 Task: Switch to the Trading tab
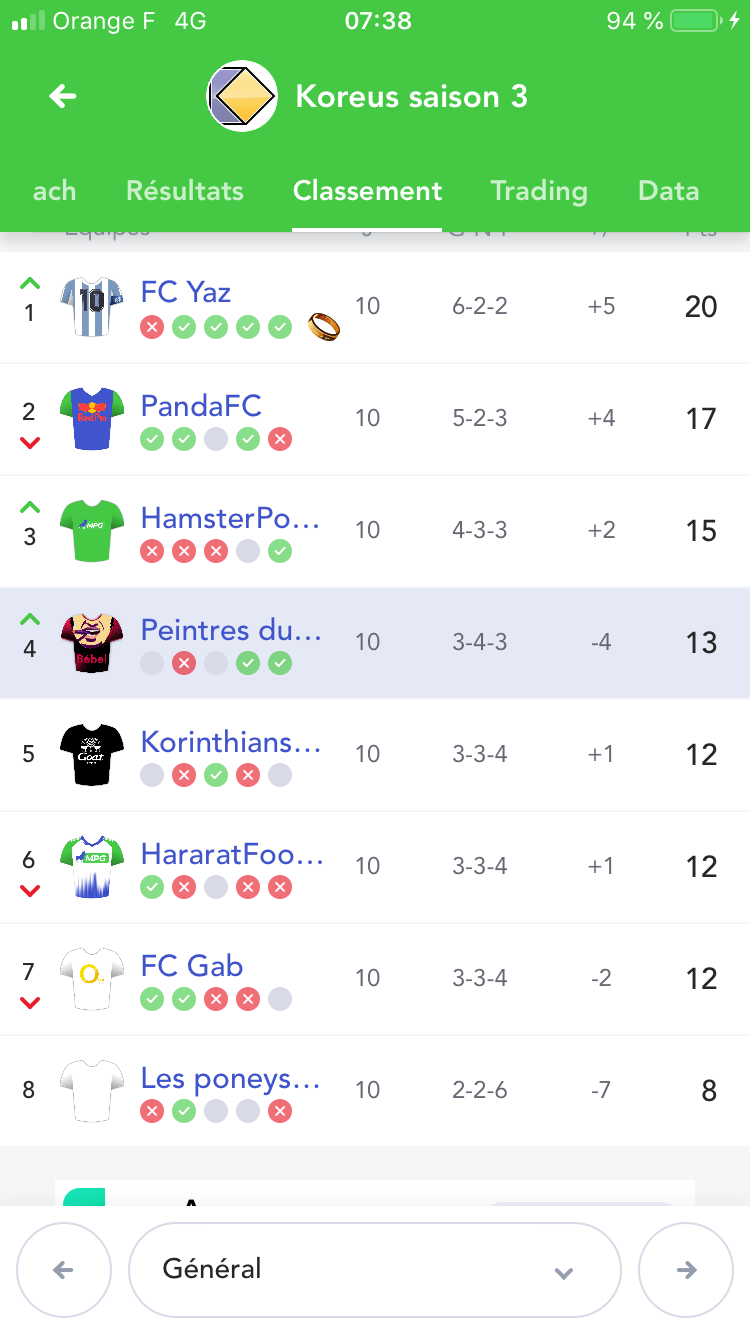click(538, 191)
